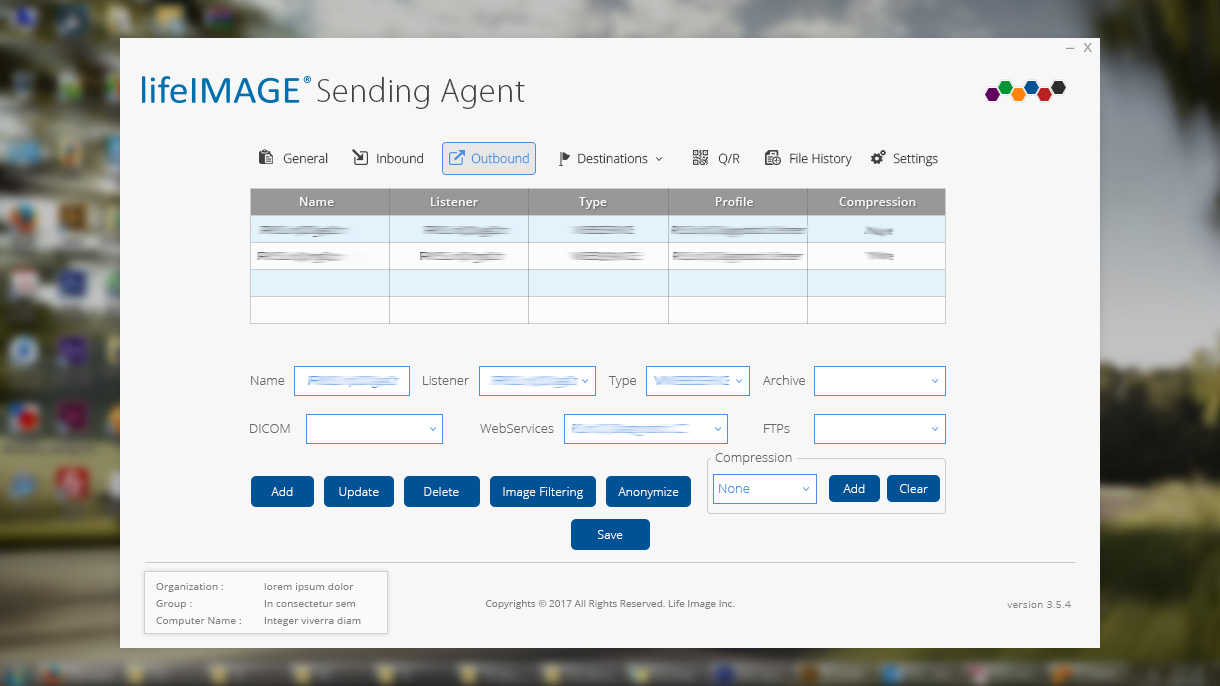1220x686 pixels.
Task: Open the WebServices dropdown
Action: [646, 429]
